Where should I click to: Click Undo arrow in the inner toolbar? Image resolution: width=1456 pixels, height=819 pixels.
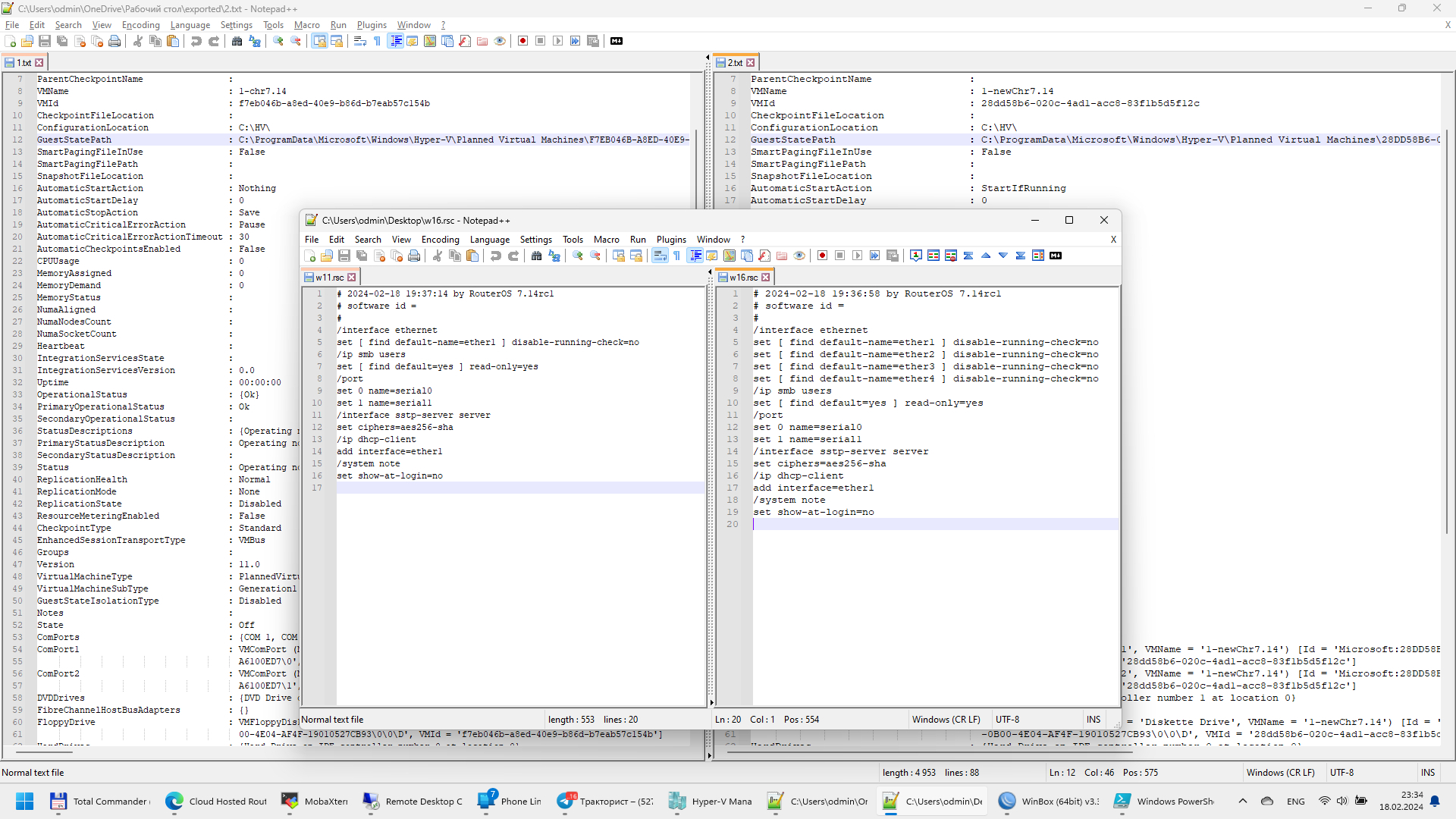tap(495, 256)
